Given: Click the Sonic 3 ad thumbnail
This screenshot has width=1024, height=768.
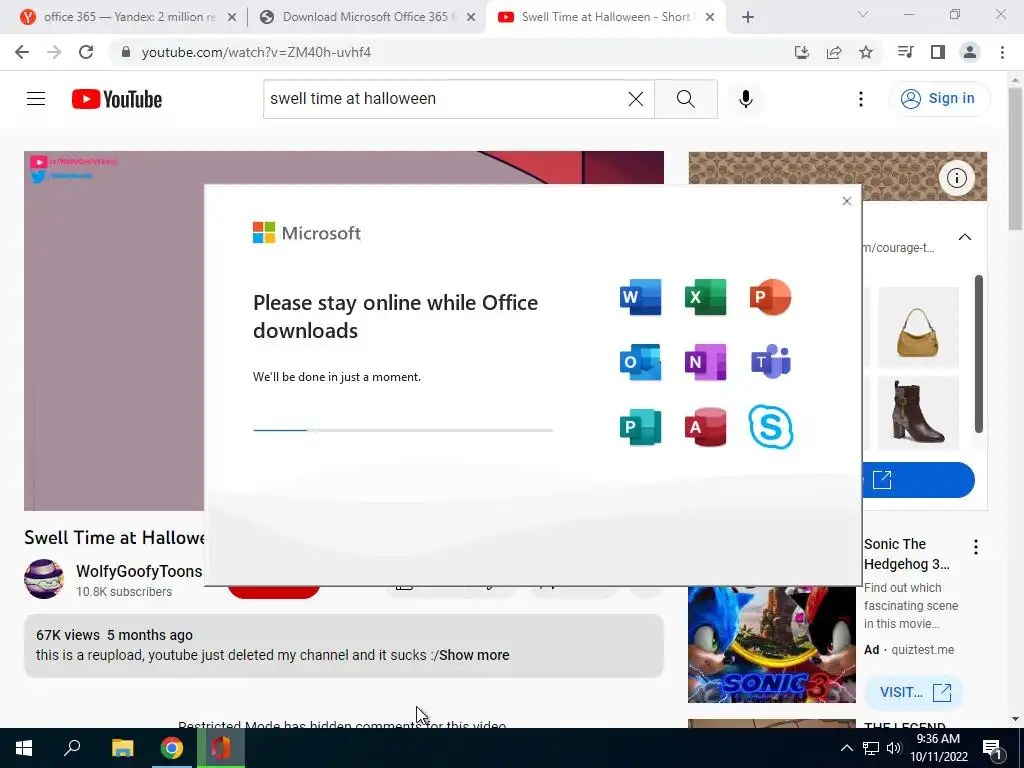Looking at the screenshot, I should (772, 645).
